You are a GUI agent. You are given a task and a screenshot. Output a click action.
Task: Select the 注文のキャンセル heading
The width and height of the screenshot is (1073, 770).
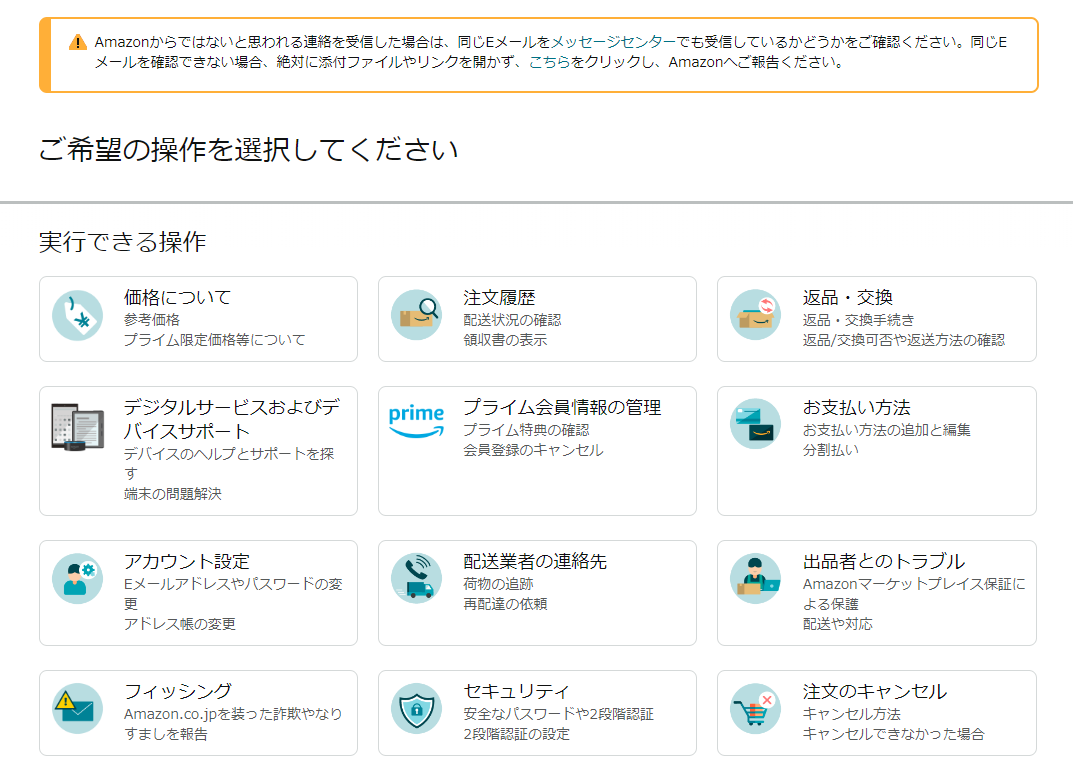pos(875,691)
